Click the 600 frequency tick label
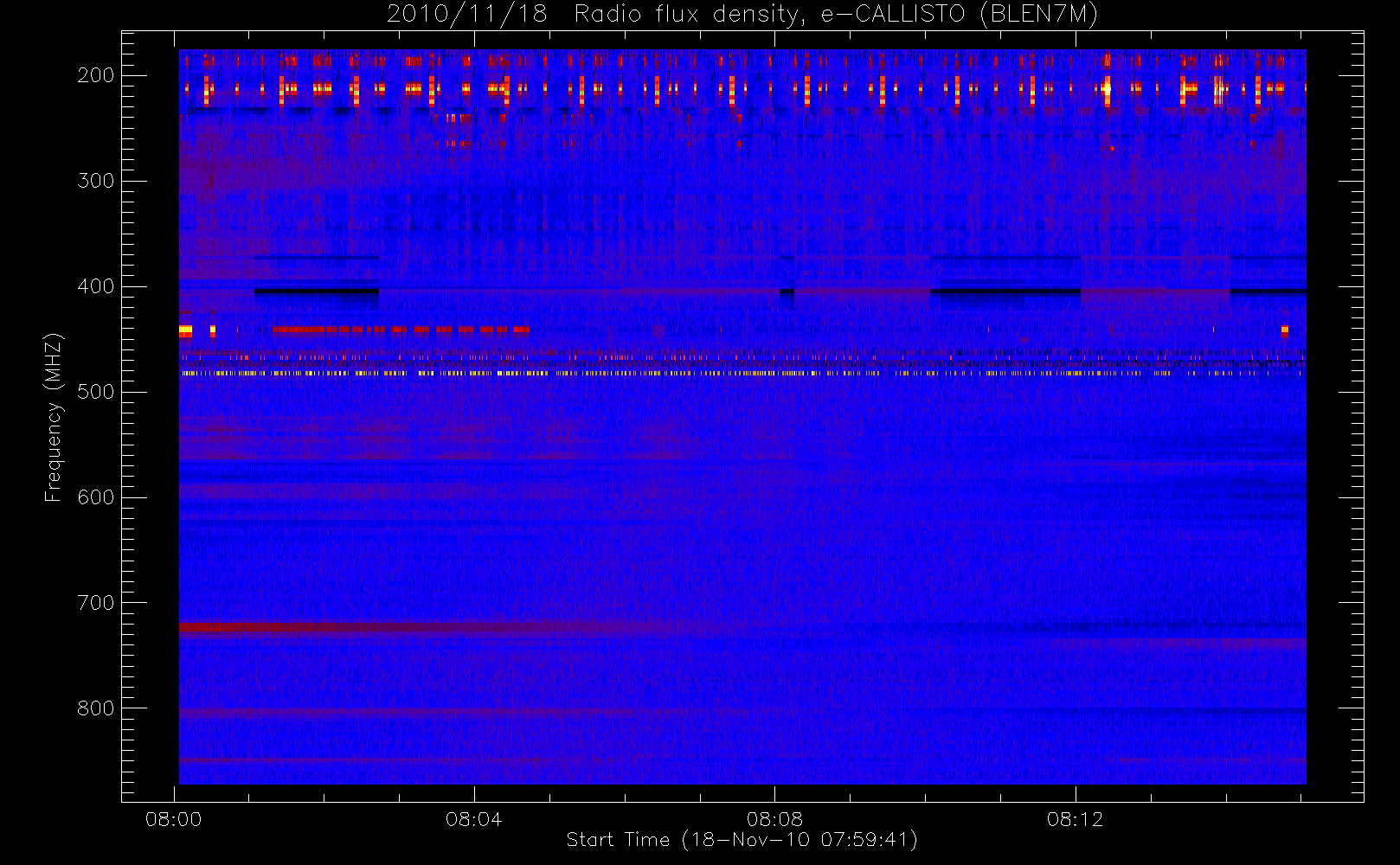Viewport: 1400px width, 865px height. 96,497
